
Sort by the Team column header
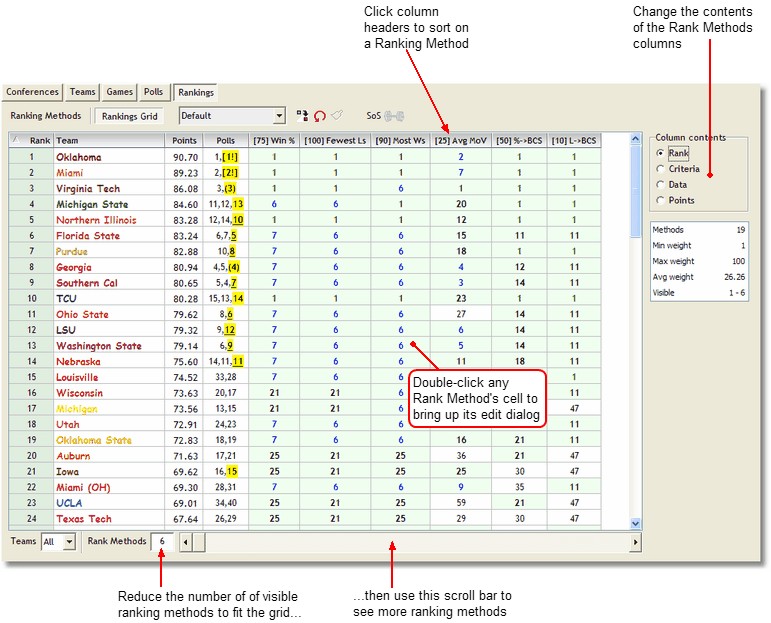[109, 141]
